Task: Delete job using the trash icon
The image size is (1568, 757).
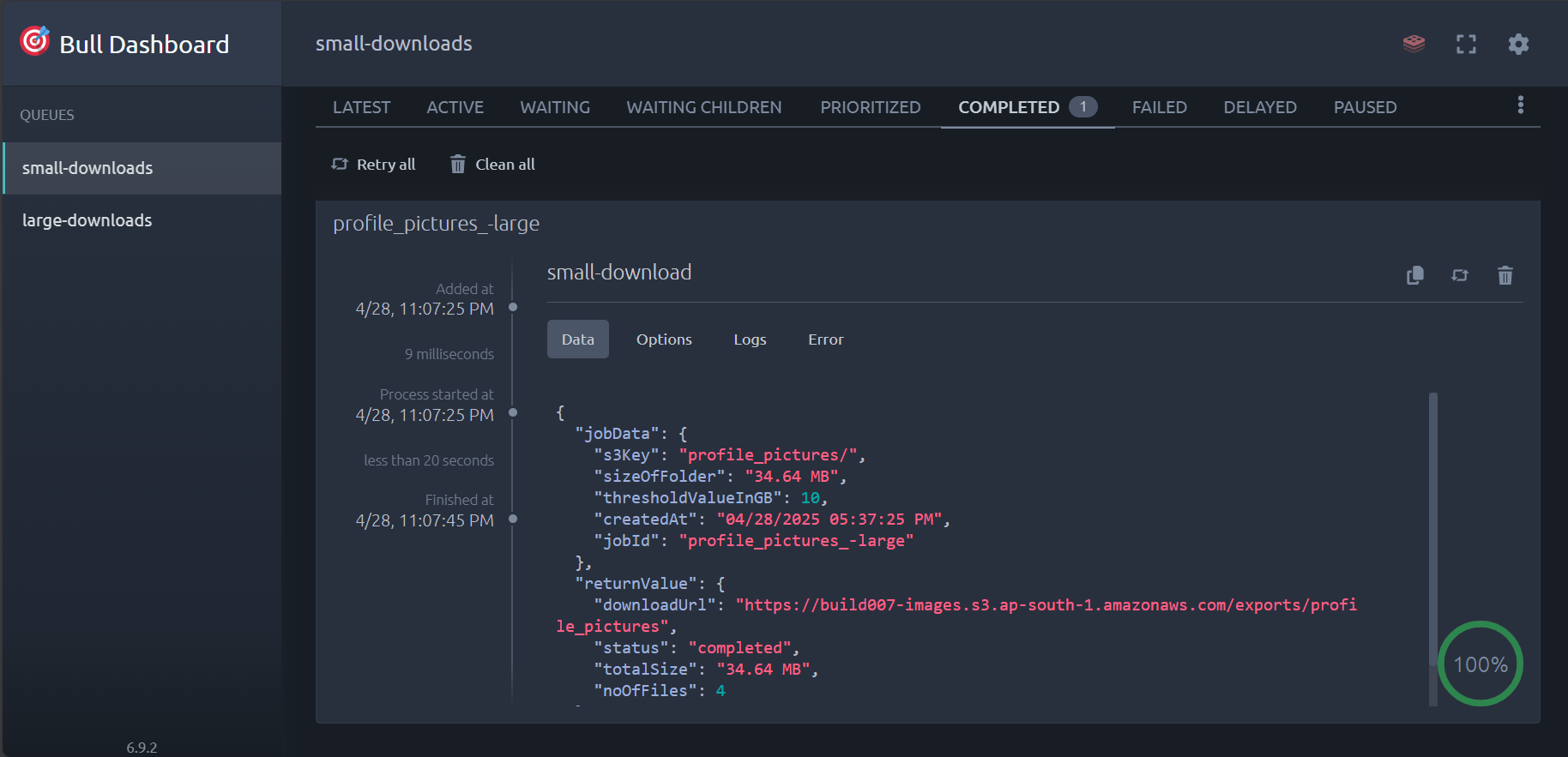Action: pyautogui.click(x=1505, y=275)
